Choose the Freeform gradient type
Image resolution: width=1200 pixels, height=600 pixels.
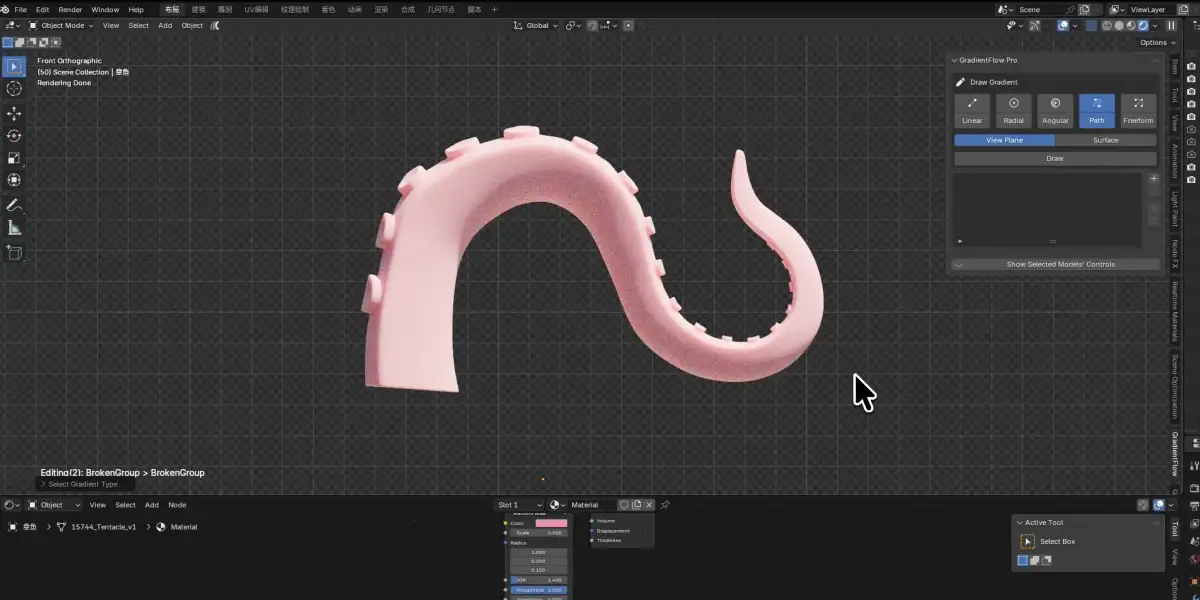[x=1138, y=110]
